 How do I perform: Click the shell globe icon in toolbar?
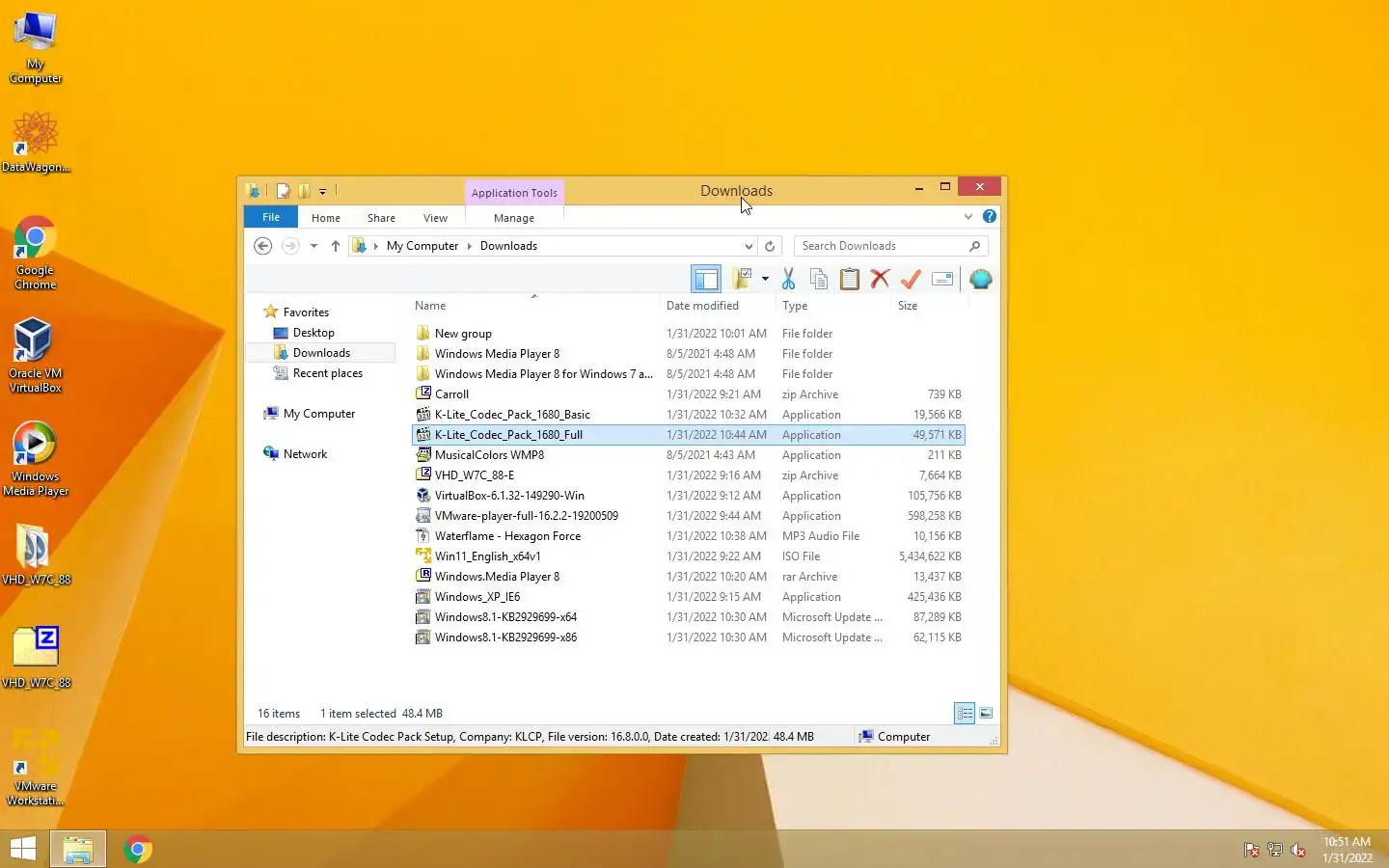981,280
